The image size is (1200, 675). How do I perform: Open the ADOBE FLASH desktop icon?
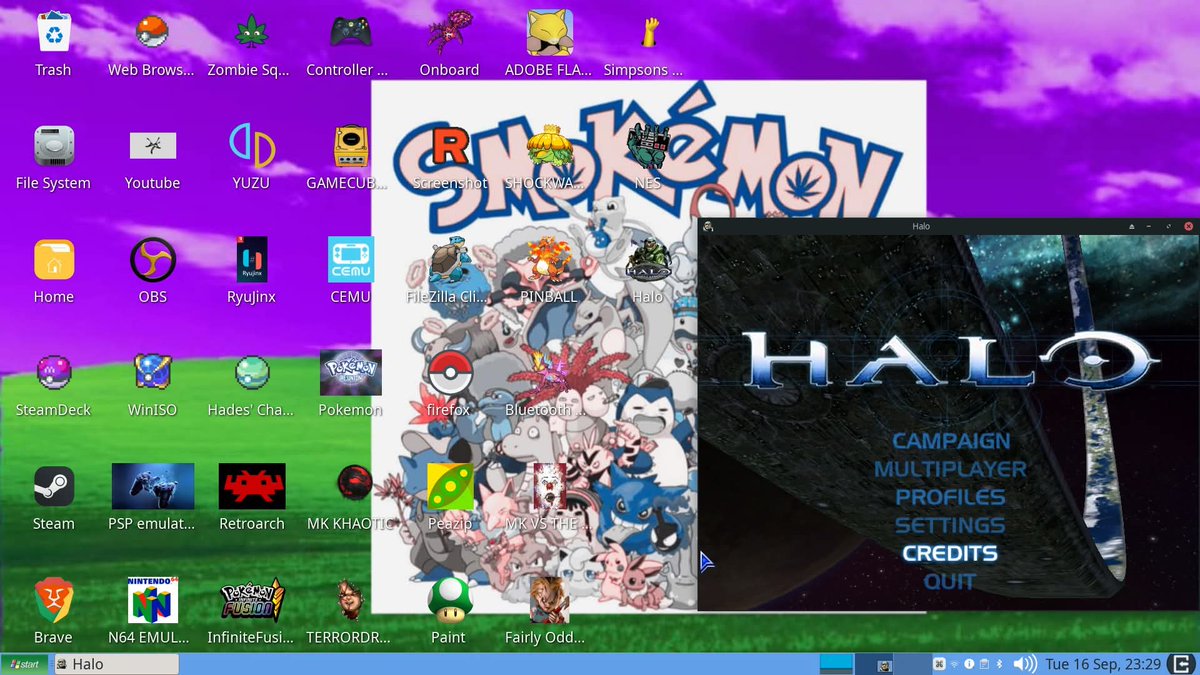click(x=549, y=33)
